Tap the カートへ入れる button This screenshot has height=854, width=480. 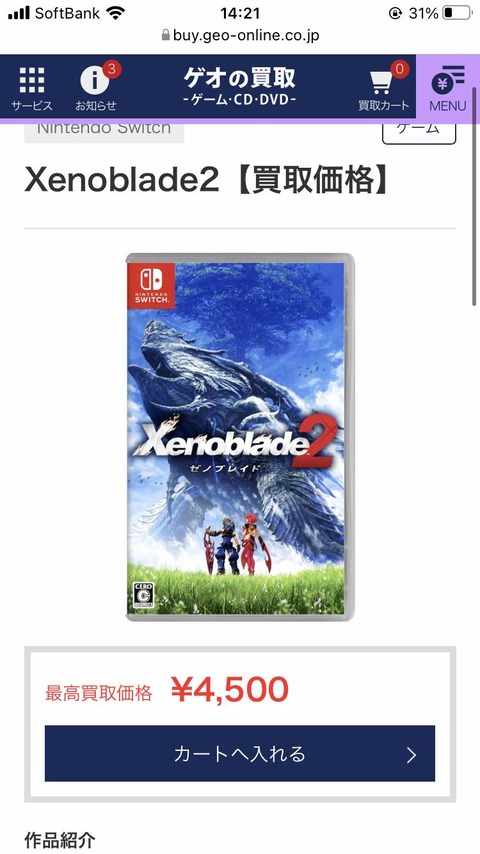click(240, 754)
